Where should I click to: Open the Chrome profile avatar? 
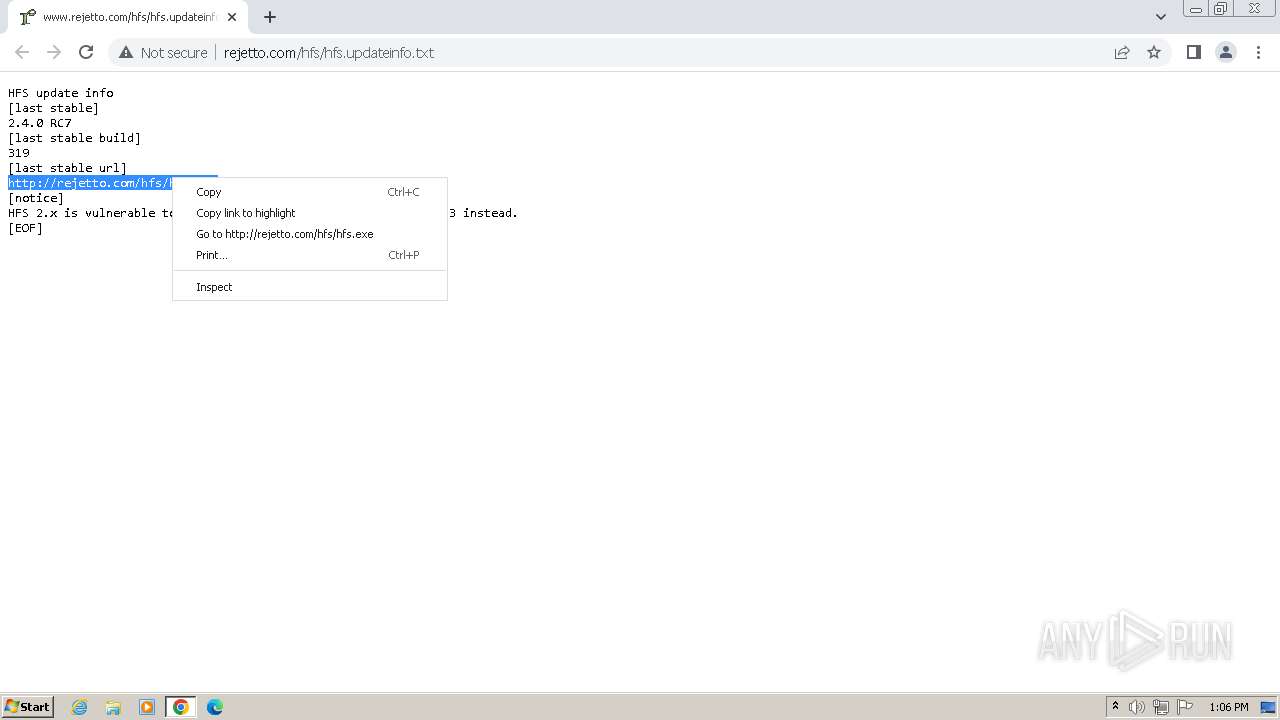1226,52
